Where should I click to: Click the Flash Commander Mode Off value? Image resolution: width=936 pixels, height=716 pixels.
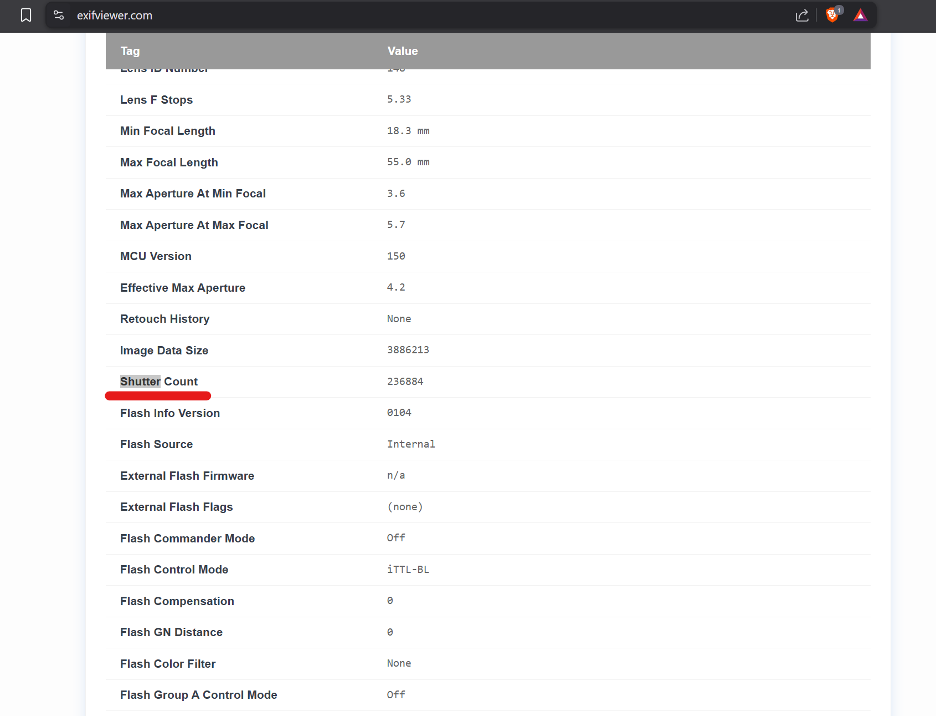coord(396,537)
